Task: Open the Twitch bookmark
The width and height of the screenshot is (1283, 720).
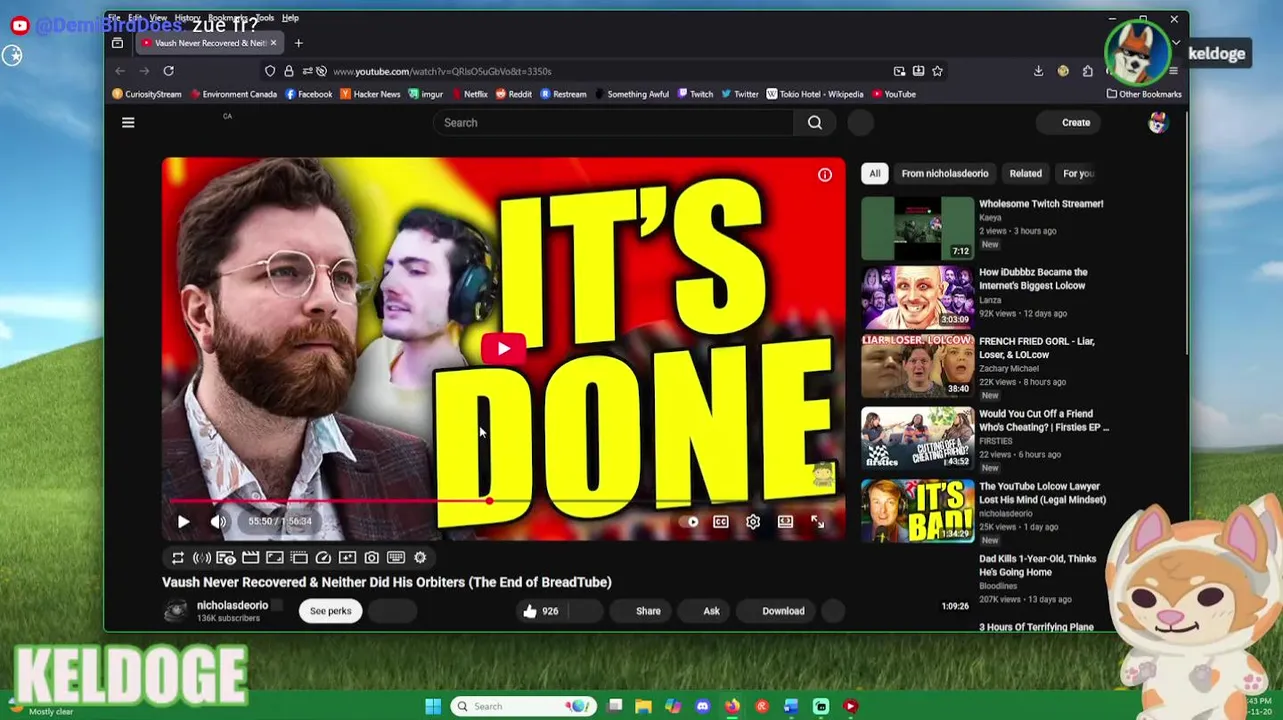Action: point(695,94)
